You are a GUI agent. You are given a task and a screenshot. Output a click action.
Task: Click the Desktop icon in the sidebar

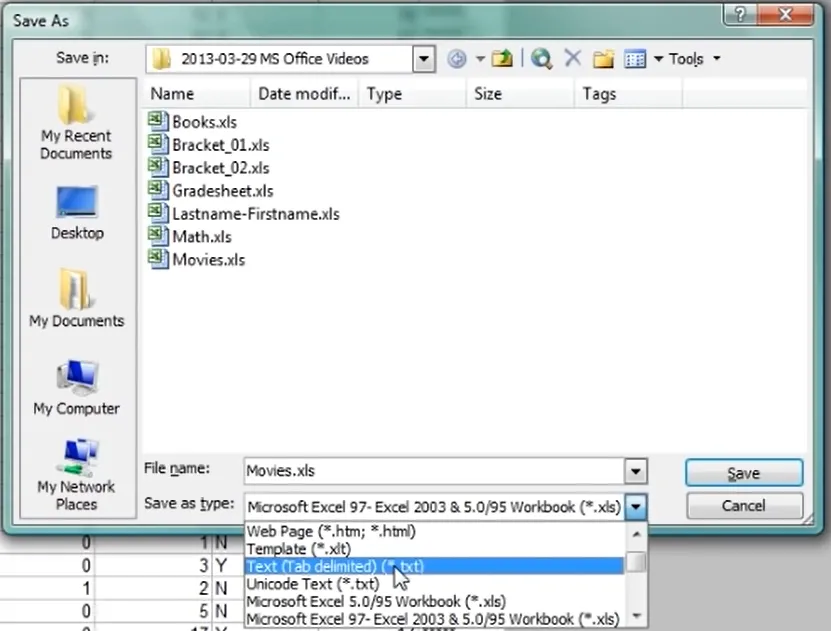coord(75,212)
